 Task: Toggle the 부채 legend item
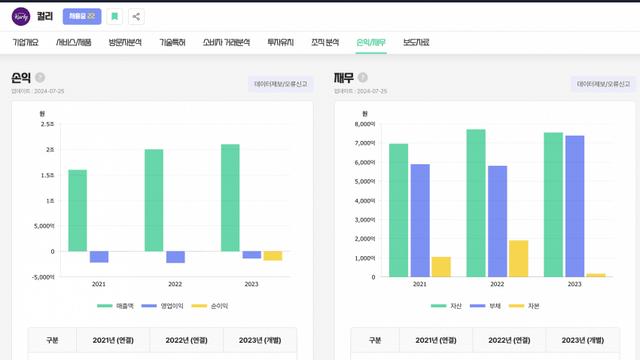coord(485,306)
